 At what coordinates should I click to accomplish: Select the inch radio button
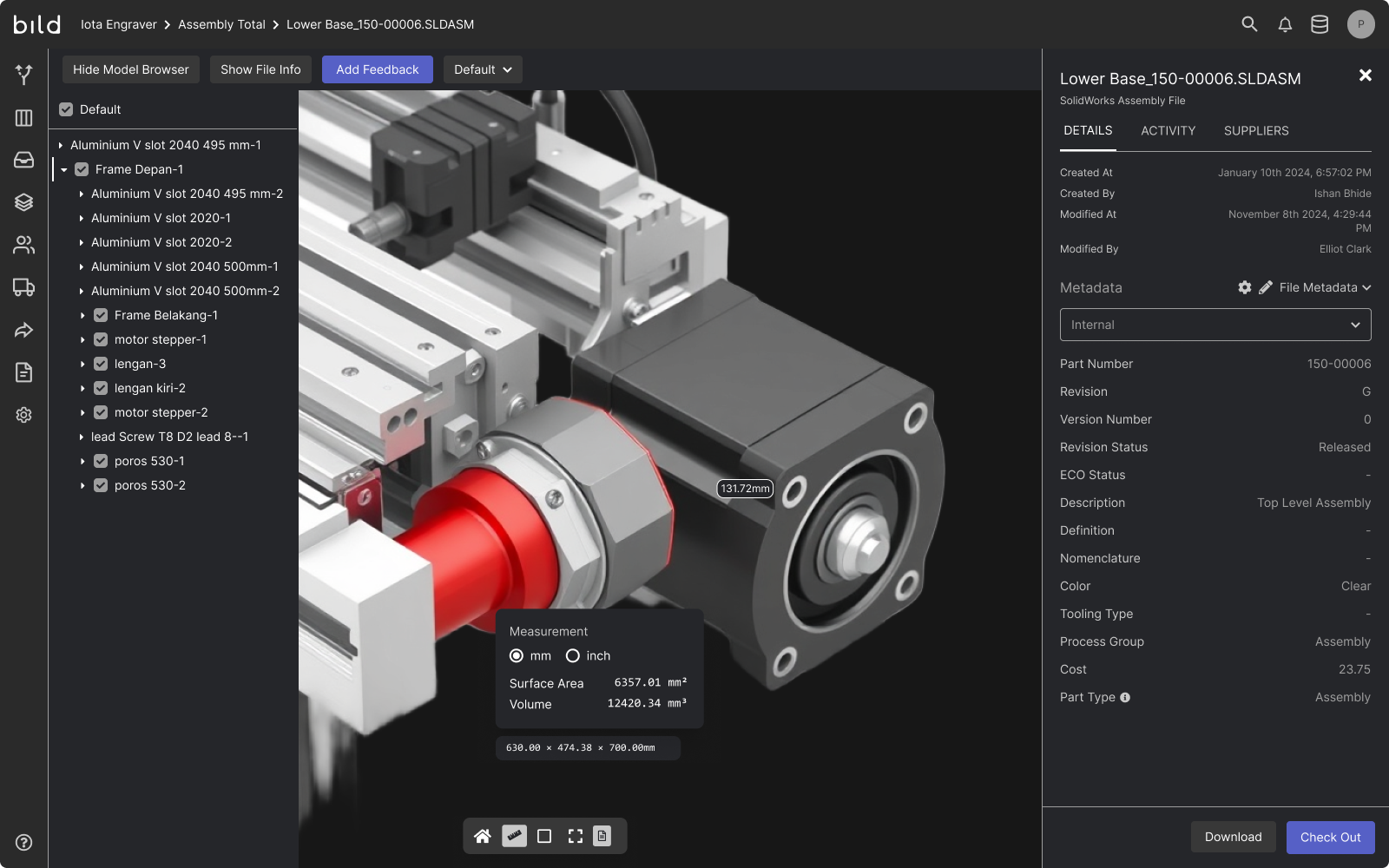click(572, 655)
